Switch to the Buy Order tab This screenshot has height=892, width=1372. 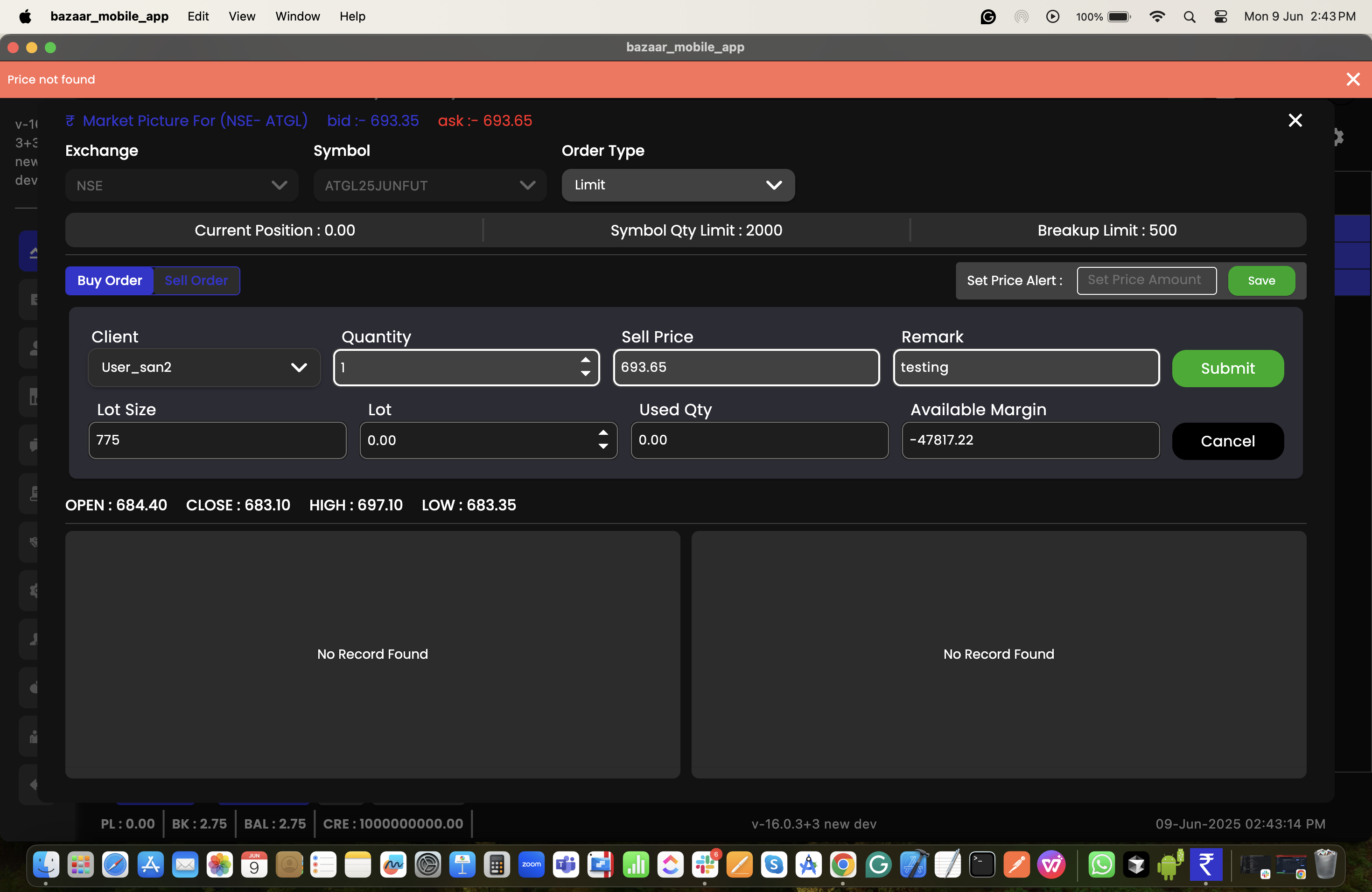pyautogui.click(x=110, y=281)
